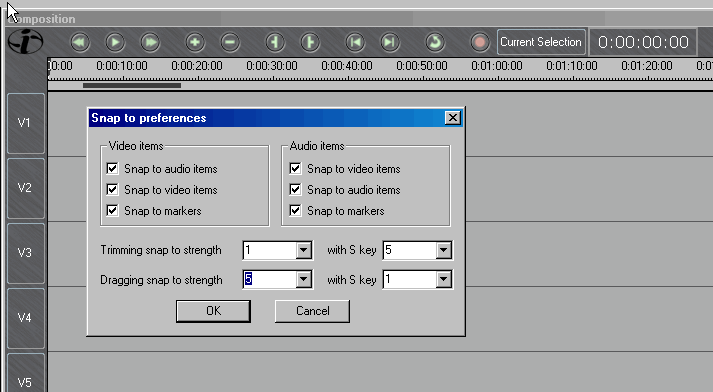Uncheck Video items Snap to markers

(112, 211)
